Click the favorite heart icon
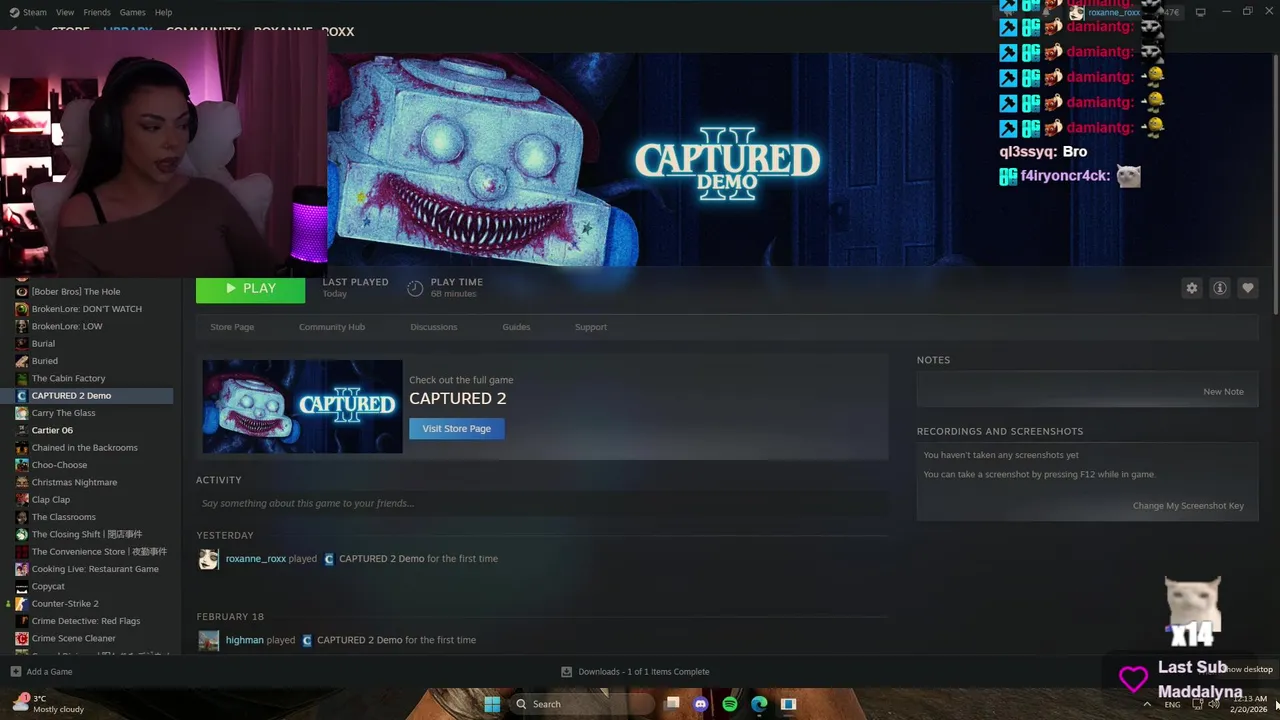The width and height of the screenshot is (1280, 720). pyautogui.click(x=1248, y=288)
